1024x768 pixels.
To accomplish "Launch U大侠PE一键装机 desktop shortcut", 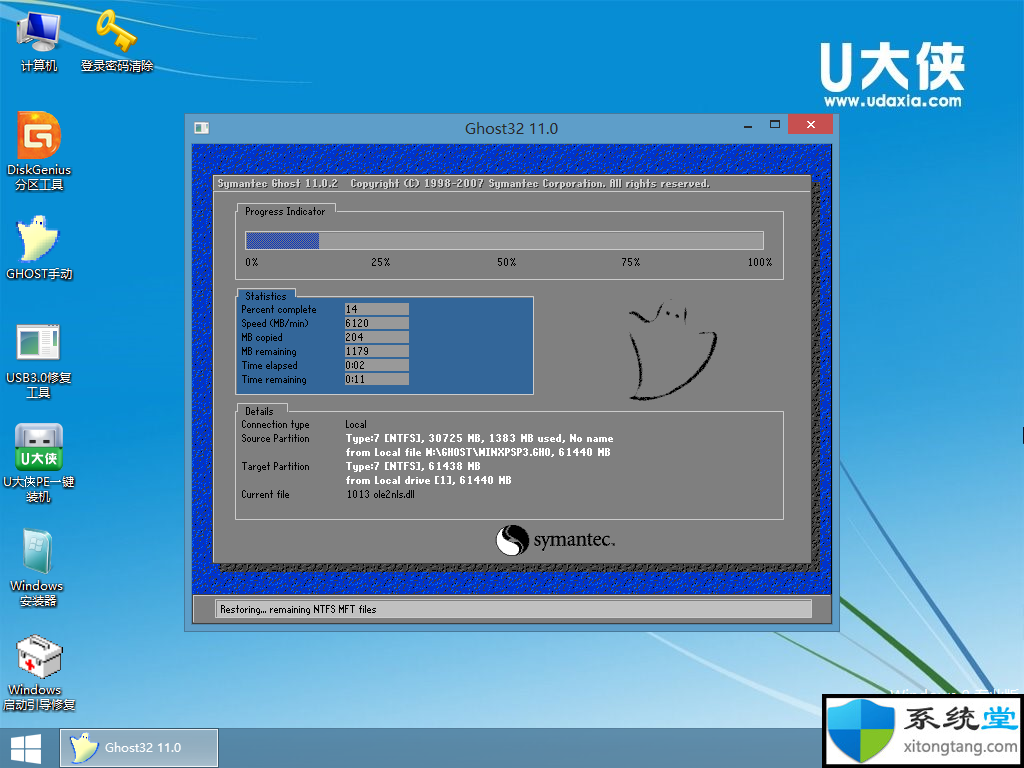I will pos(39,464).
